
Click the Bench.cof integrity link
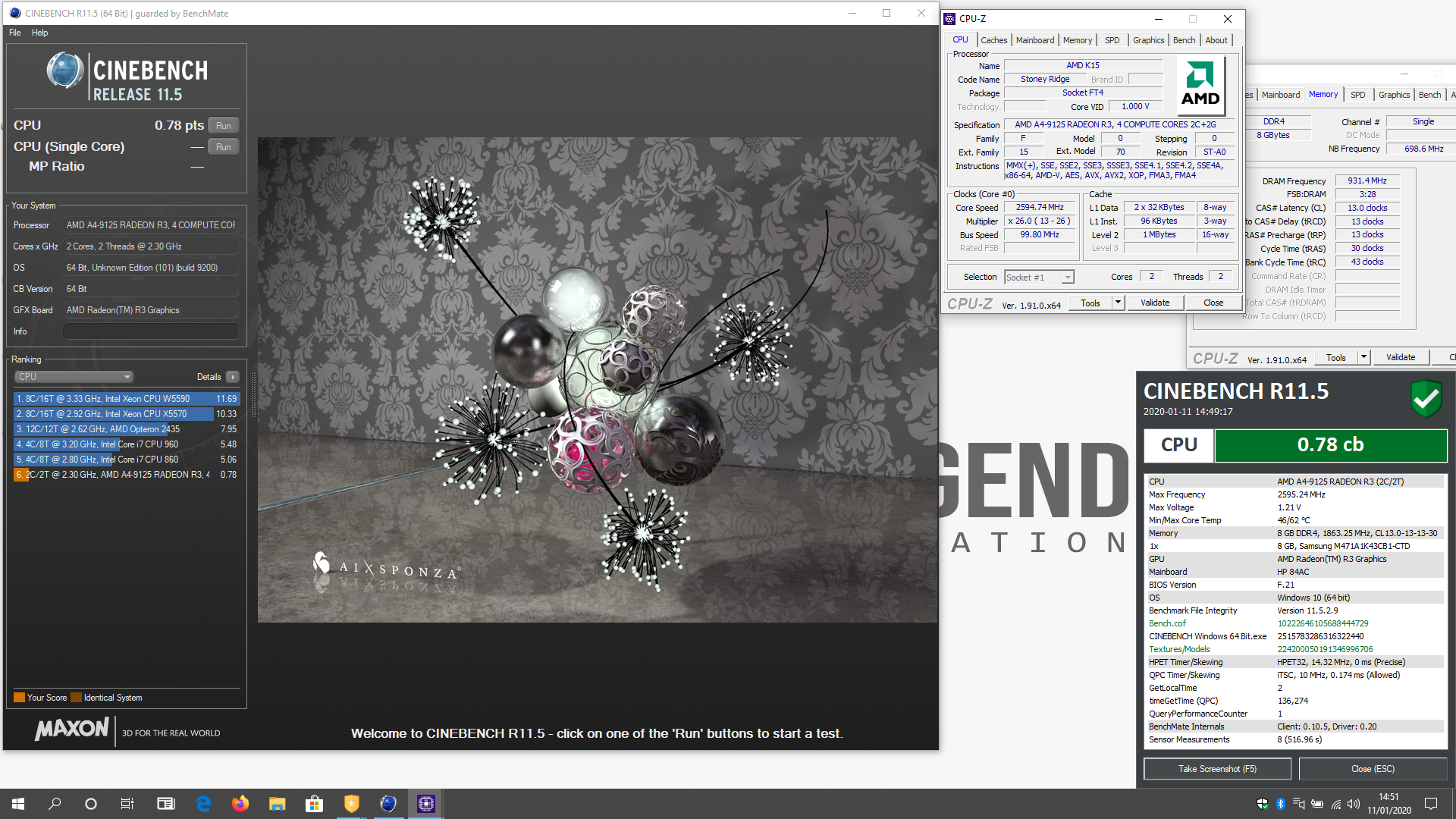coord(1167,623)
